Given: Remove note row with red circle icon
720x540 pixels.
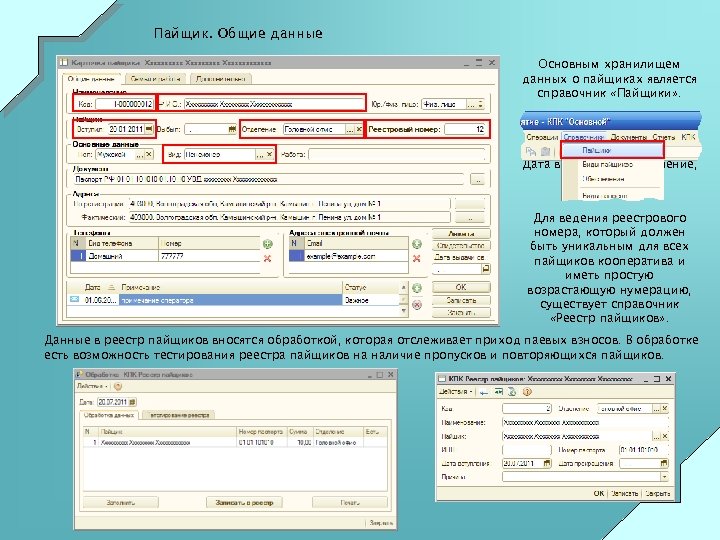Looking at the screenshot, I should [416, 304].
